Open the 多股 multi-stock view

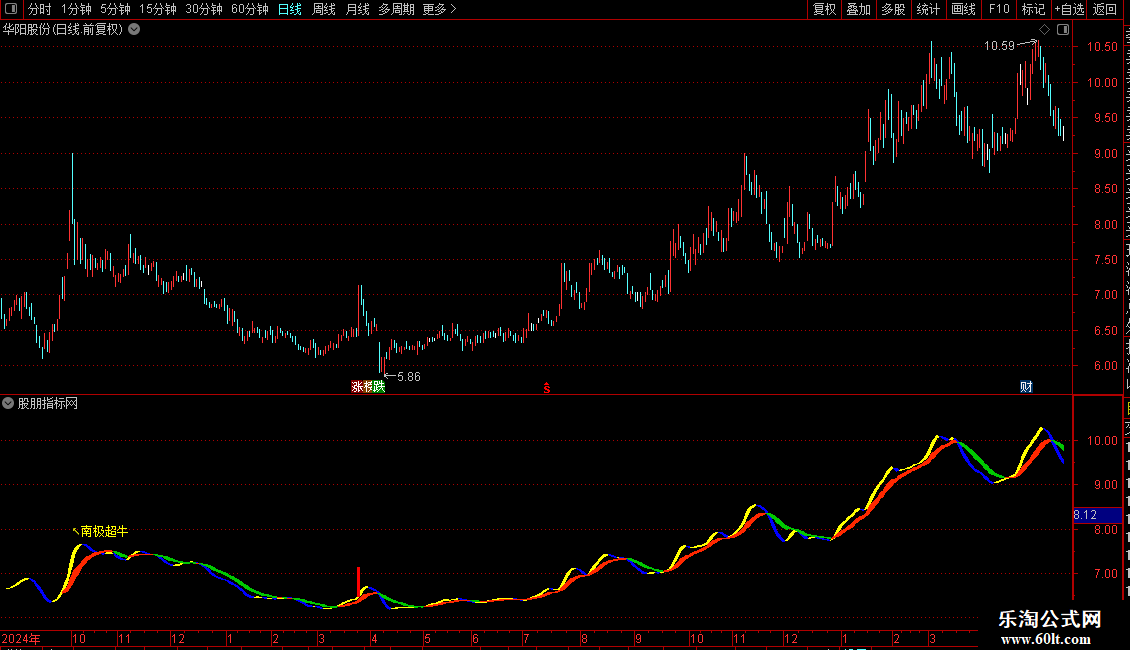(x=893, y=9)
